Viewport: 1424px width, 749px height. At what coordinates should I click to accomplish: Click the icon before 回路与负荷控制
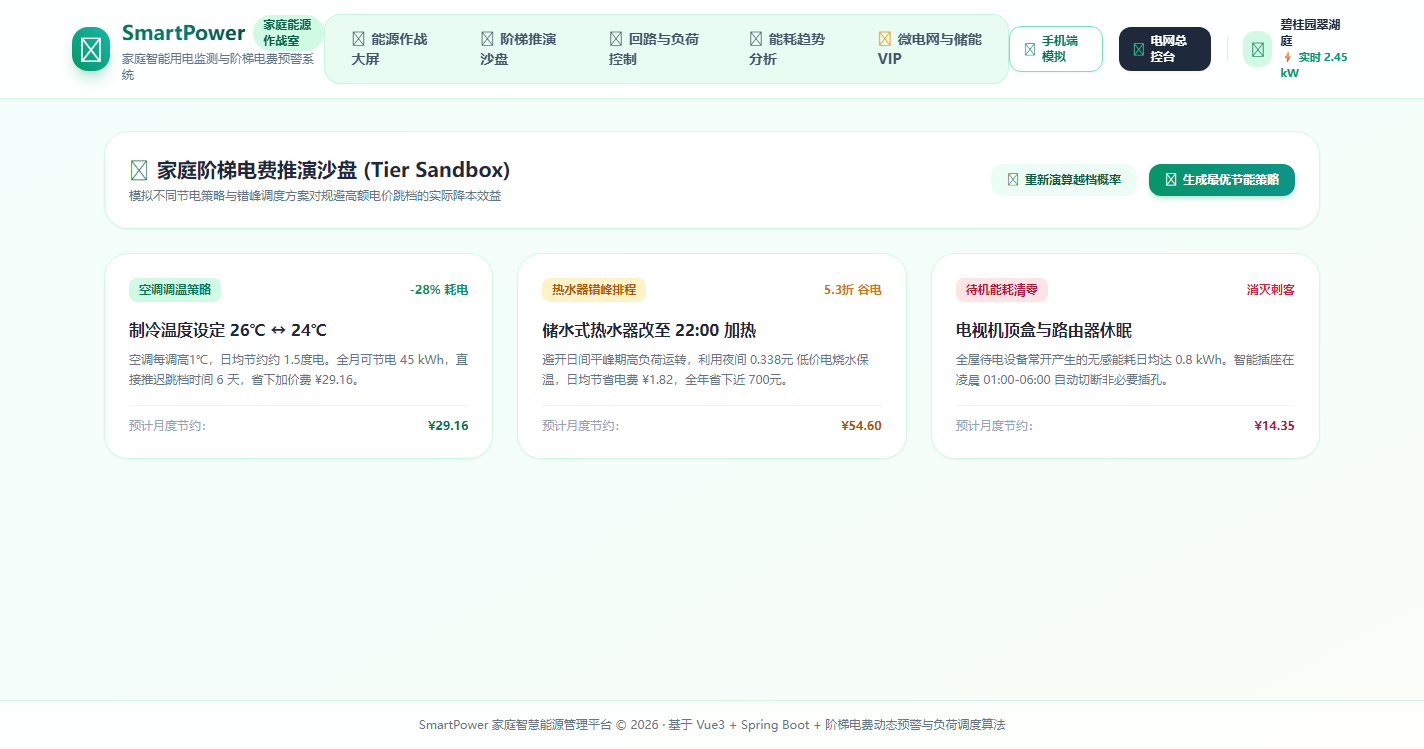point(616,39)
